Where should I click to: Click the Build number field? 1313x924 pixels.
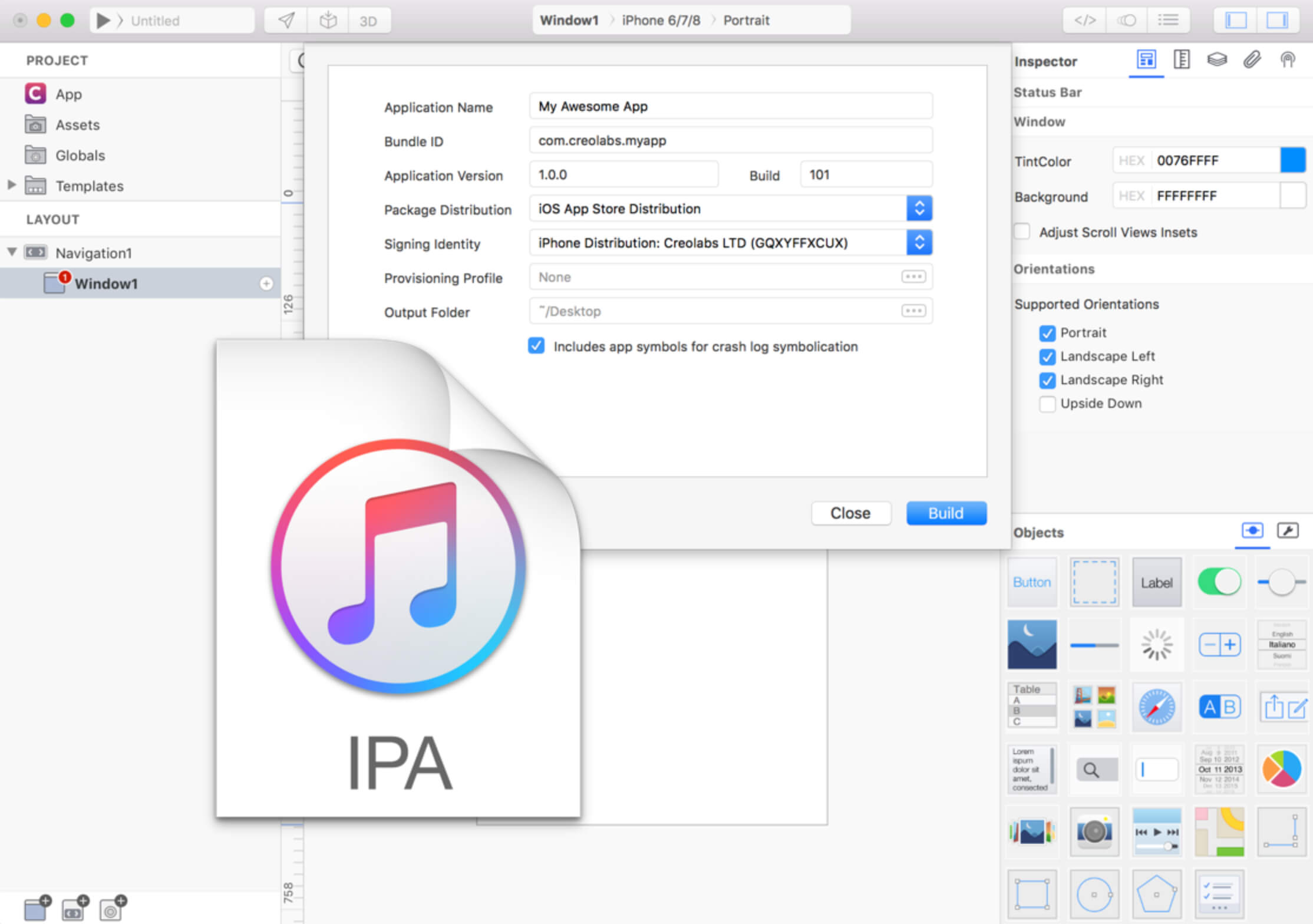pyautogui.click(x=866, y=175)
